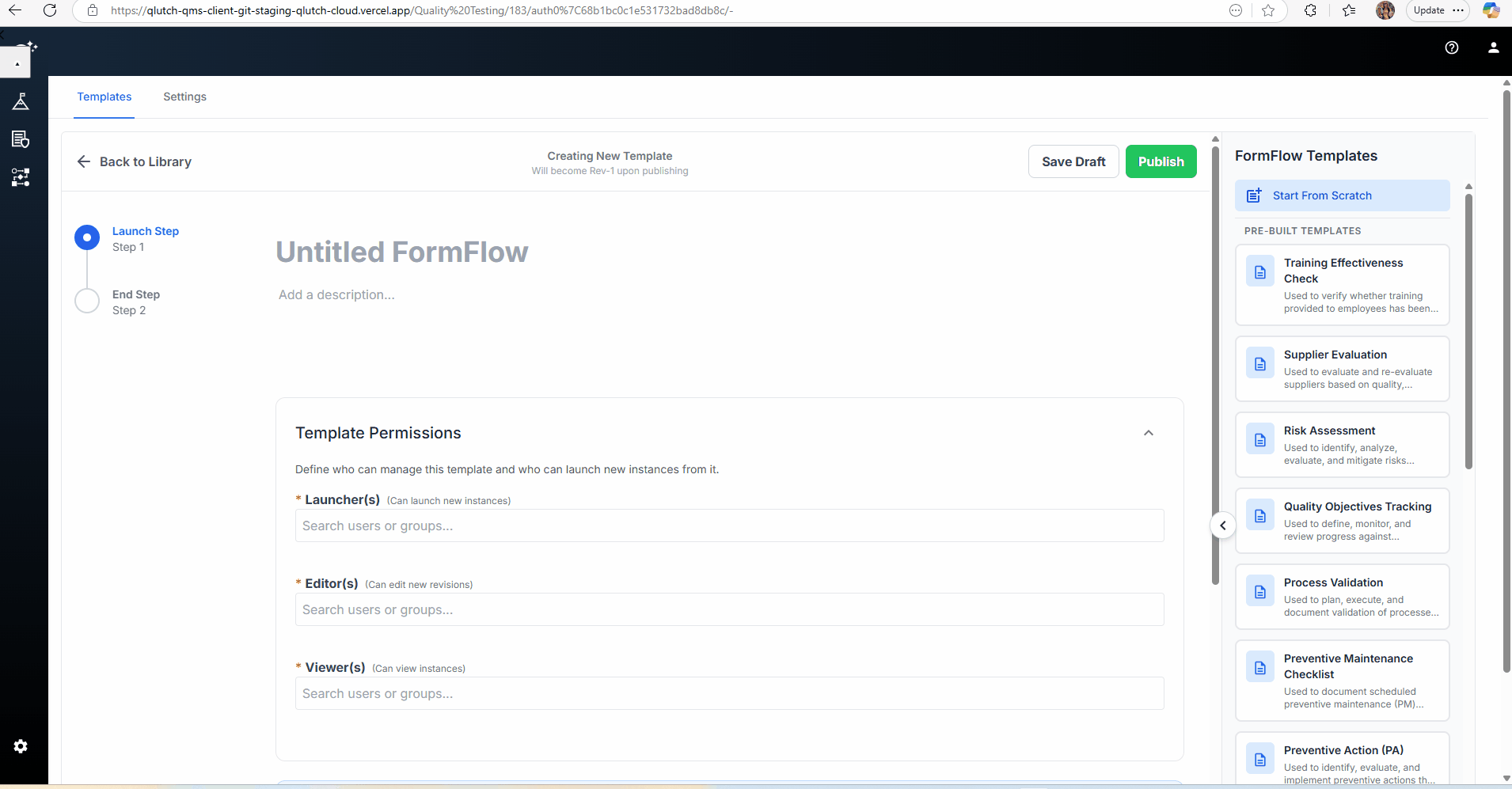The image size is (1512, 789).
Task: Click the Publish button
Action: pyautogui.click(x=1161, y=161)
